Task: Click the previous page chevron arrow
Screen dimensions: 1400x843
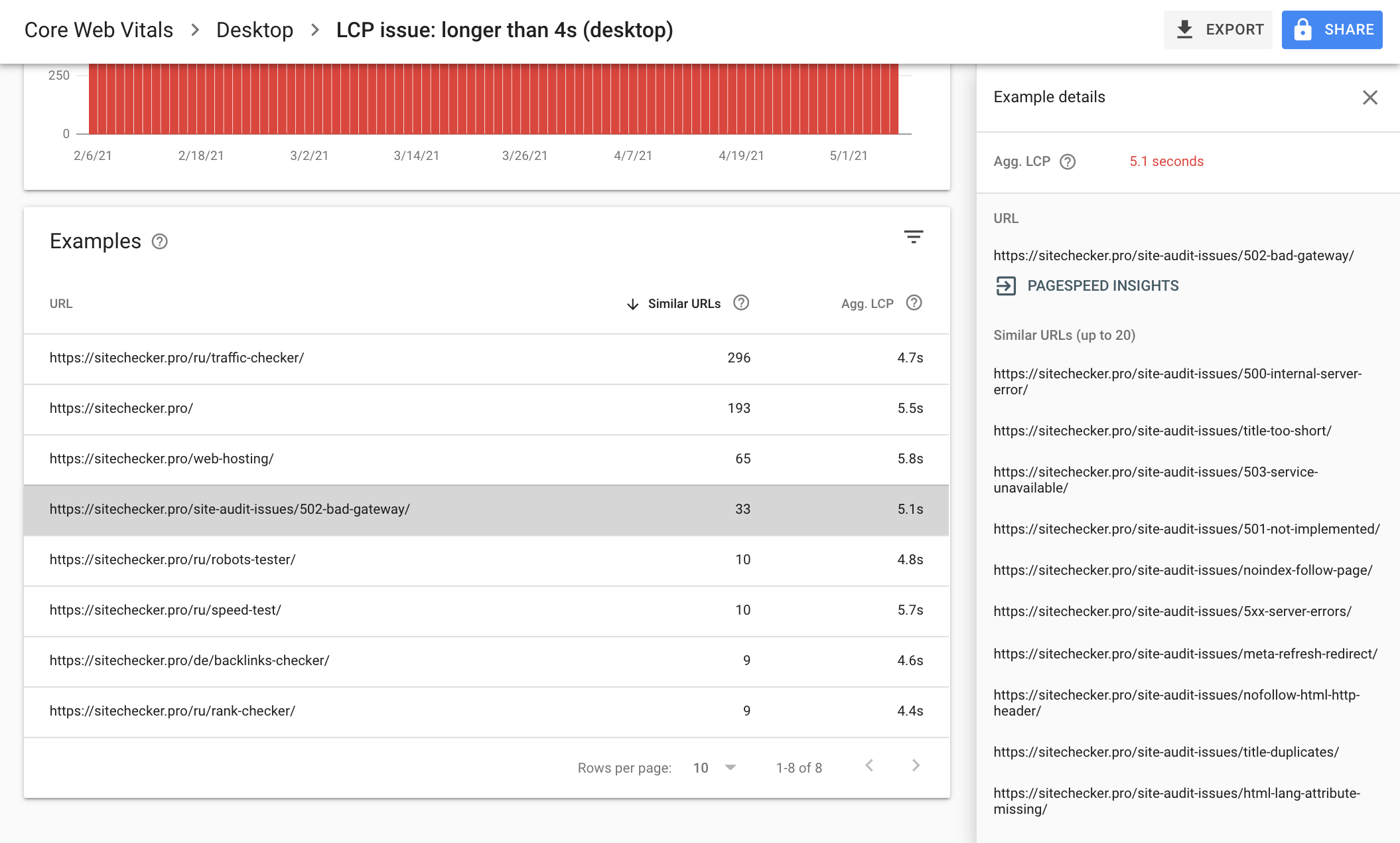Action: tap(869, 767)
